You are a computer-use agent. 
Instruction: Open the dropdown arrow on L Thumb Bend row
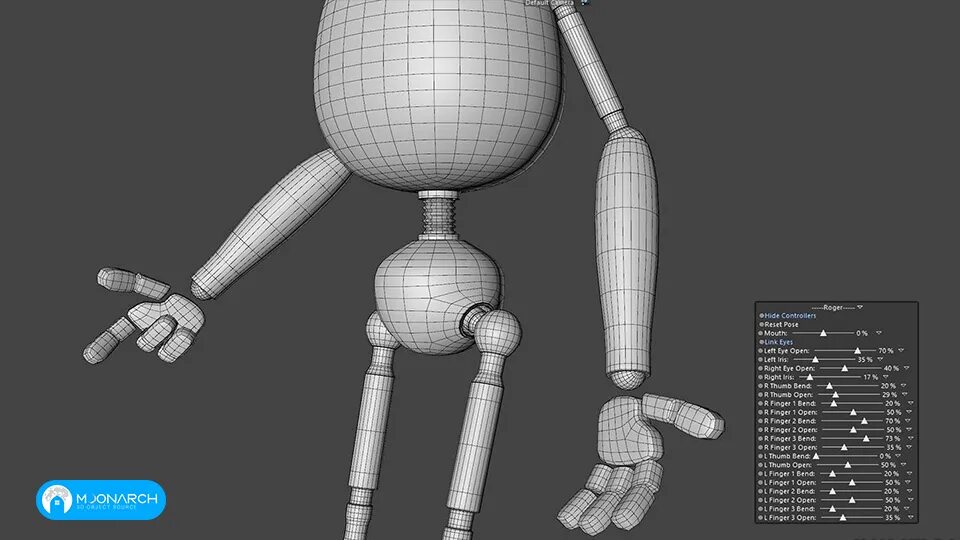898,456
